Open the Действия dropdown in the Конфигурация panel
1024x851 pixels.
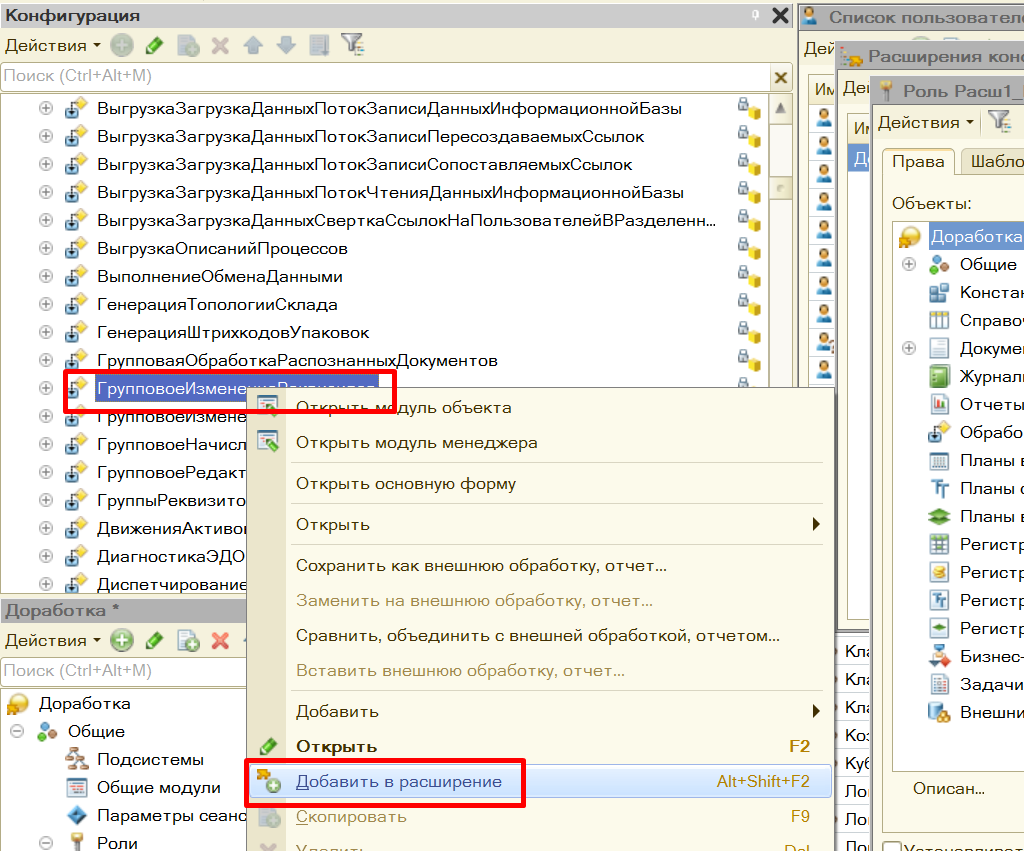(x=52, y=46)
